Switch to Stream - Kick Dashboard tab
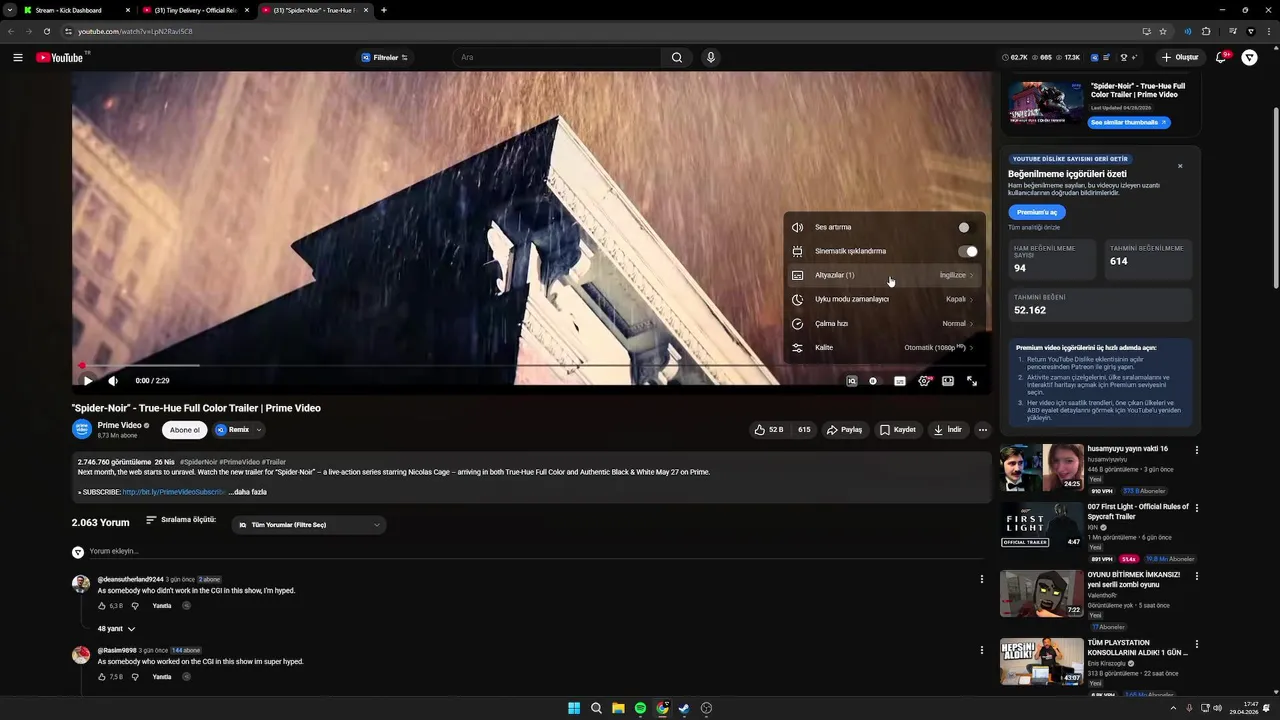This screenshot has height=720, width=1280. pos(77,10)
